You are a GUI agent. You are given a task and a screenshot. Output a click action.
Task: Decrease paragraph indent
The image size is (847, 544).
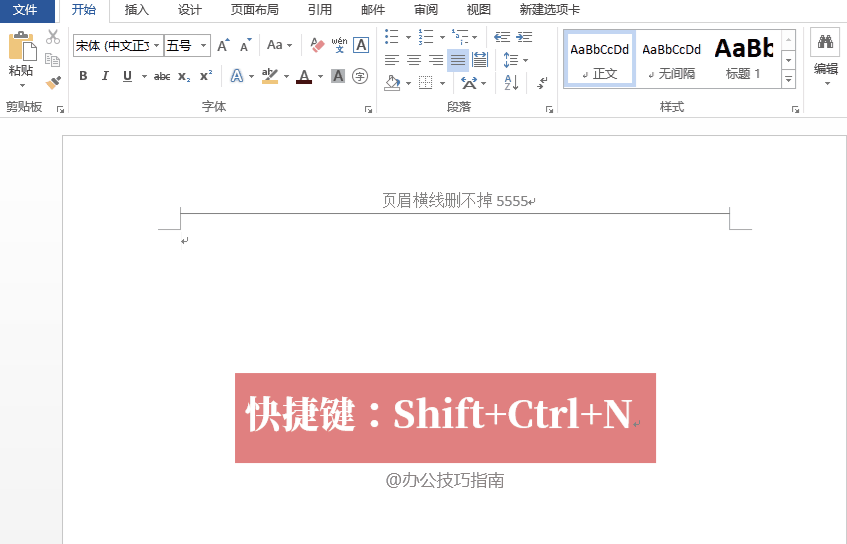(x=502, y=37)
